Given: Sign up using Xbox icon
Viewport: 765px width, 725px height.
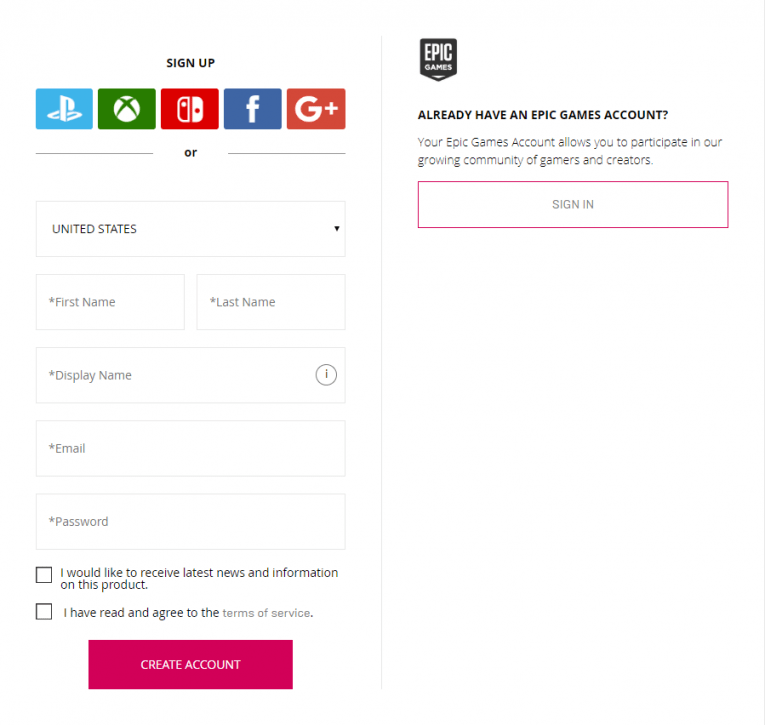Looking at the screenshot, I should pos(127,109).
